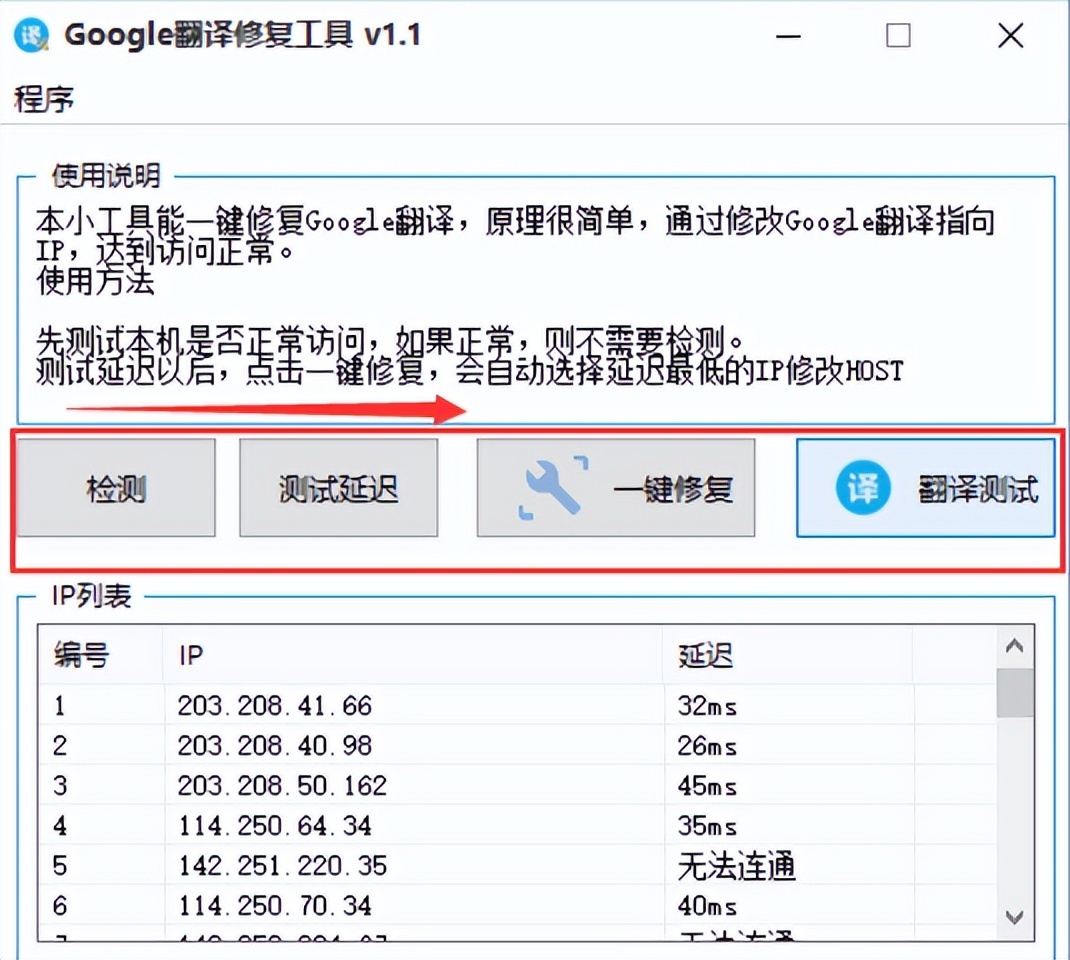The height and width of the screenshot is (960, 1070).
Task: Select IP row 203.208.40.98
Action: click(x=517, y=746)
